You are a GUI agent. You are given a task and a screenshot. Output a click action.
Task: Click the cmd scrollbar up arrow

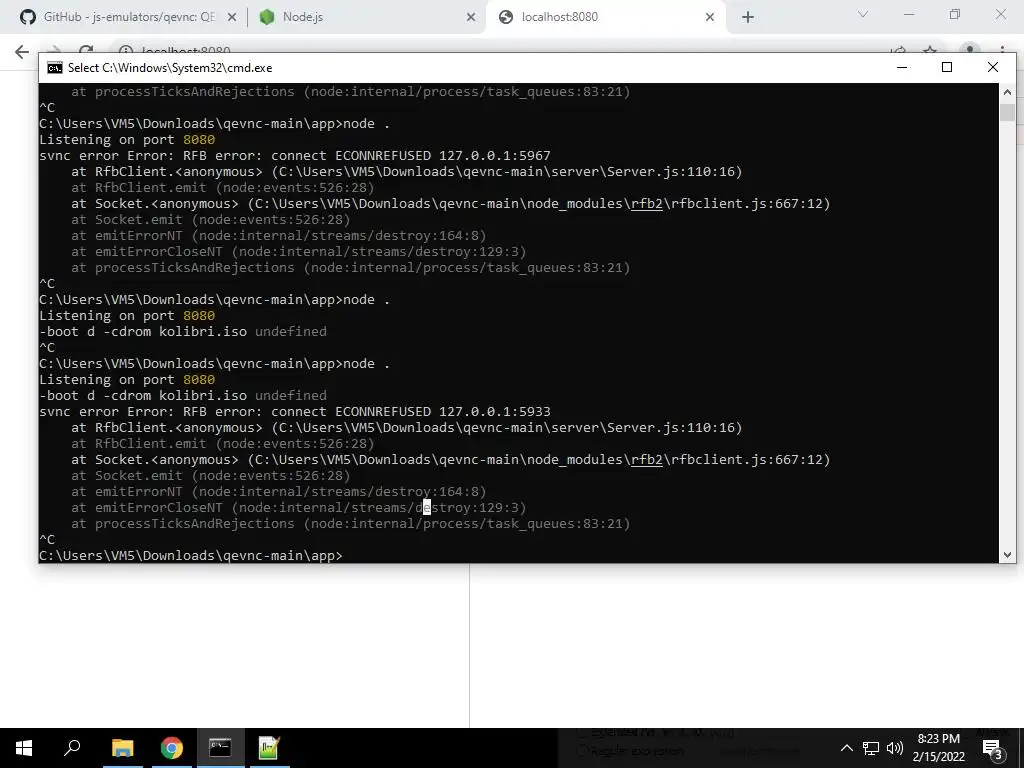pyautogui.click(x=1007, y=92)
